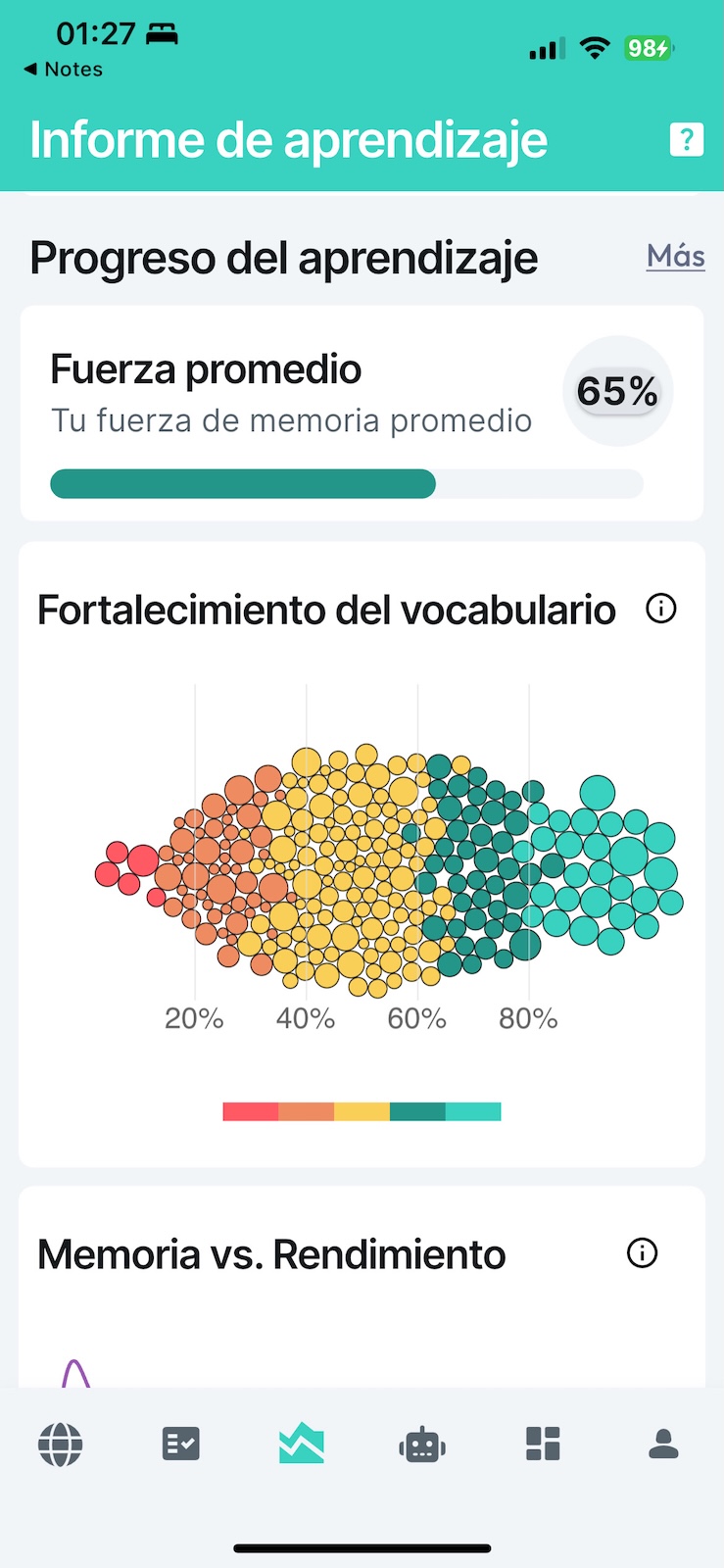Tap the battery indicator in status bar
Screen dimensions: 724x1568
pyautogui.click(x=649, y=48)
